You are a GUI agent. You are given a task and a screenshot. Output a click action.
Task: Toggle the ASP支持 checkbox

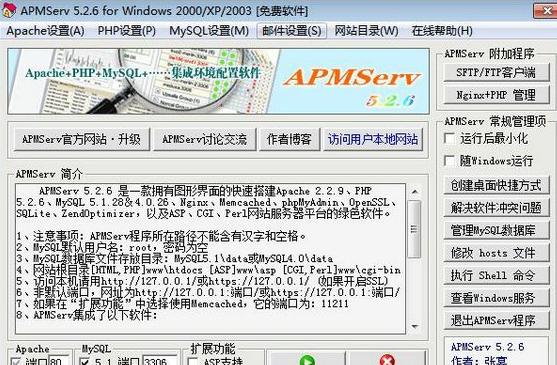[193, 362]
